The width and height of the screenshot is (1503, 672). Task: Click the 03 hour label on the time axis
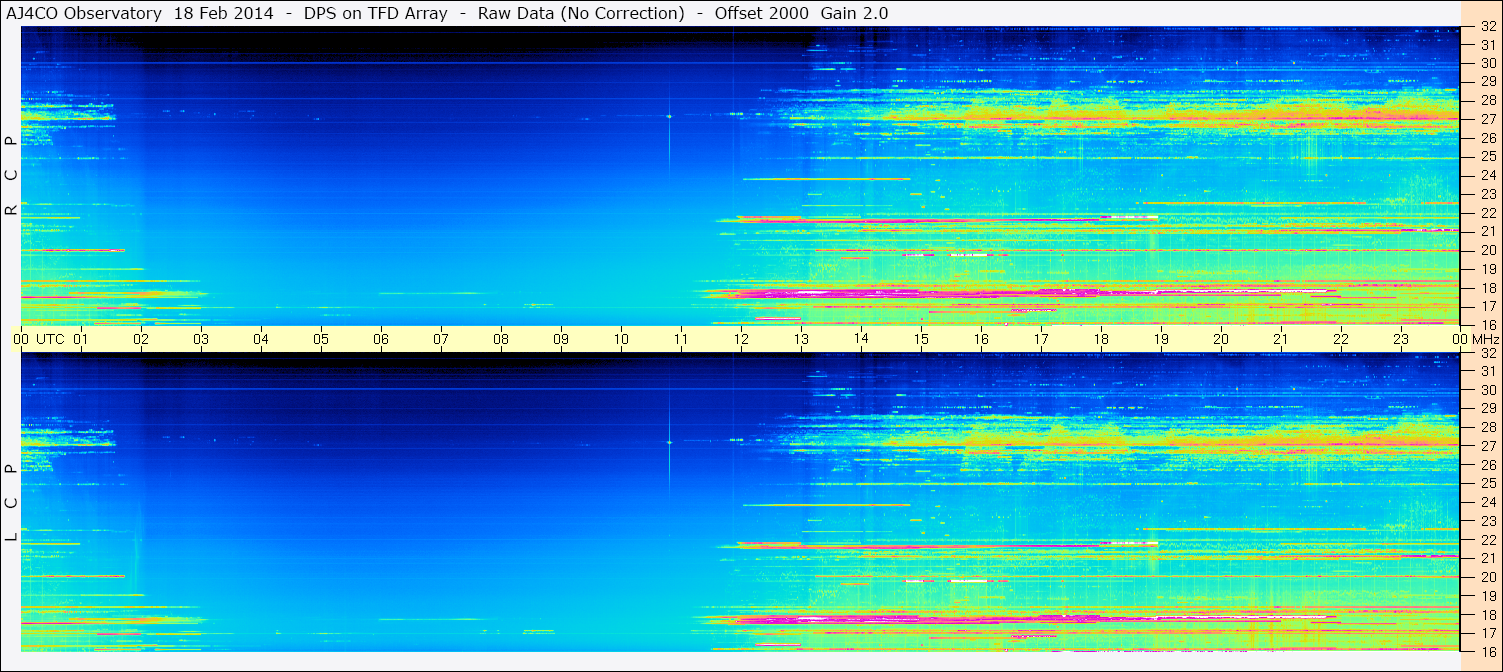(201, 339)
